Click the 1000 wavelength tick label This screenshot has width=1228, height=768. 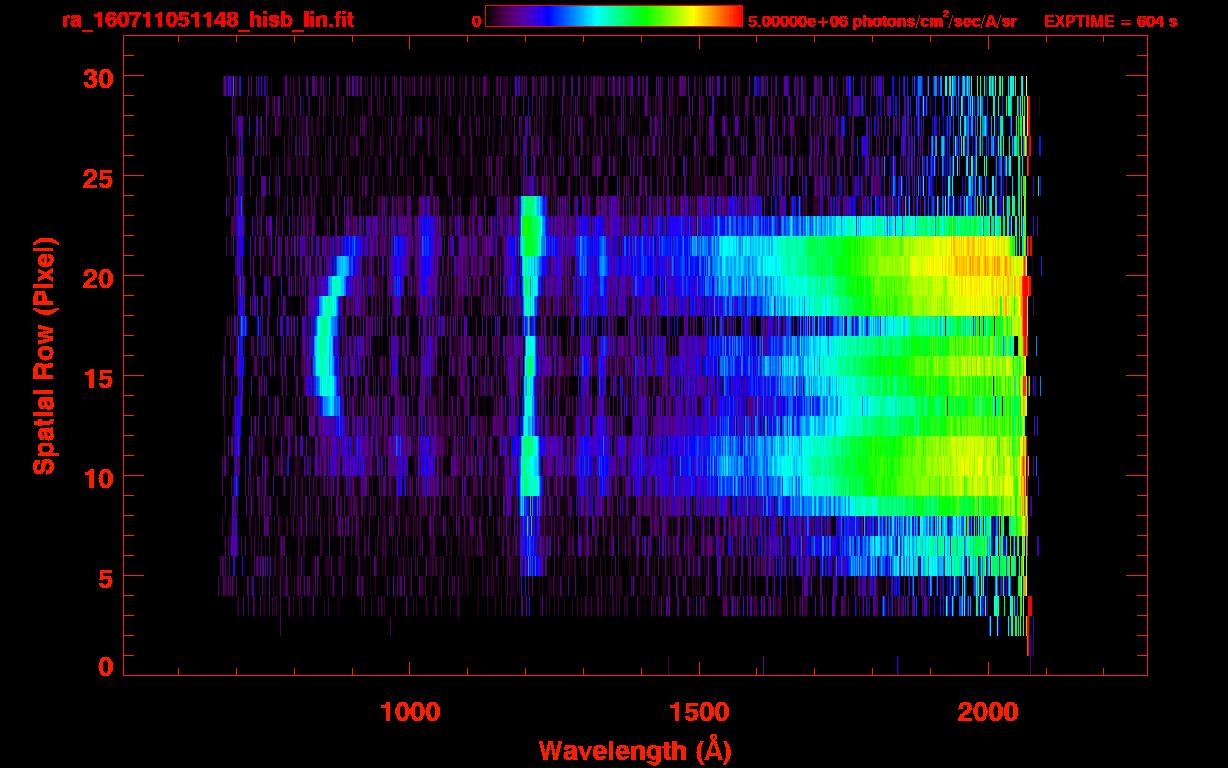coord(410,712)
